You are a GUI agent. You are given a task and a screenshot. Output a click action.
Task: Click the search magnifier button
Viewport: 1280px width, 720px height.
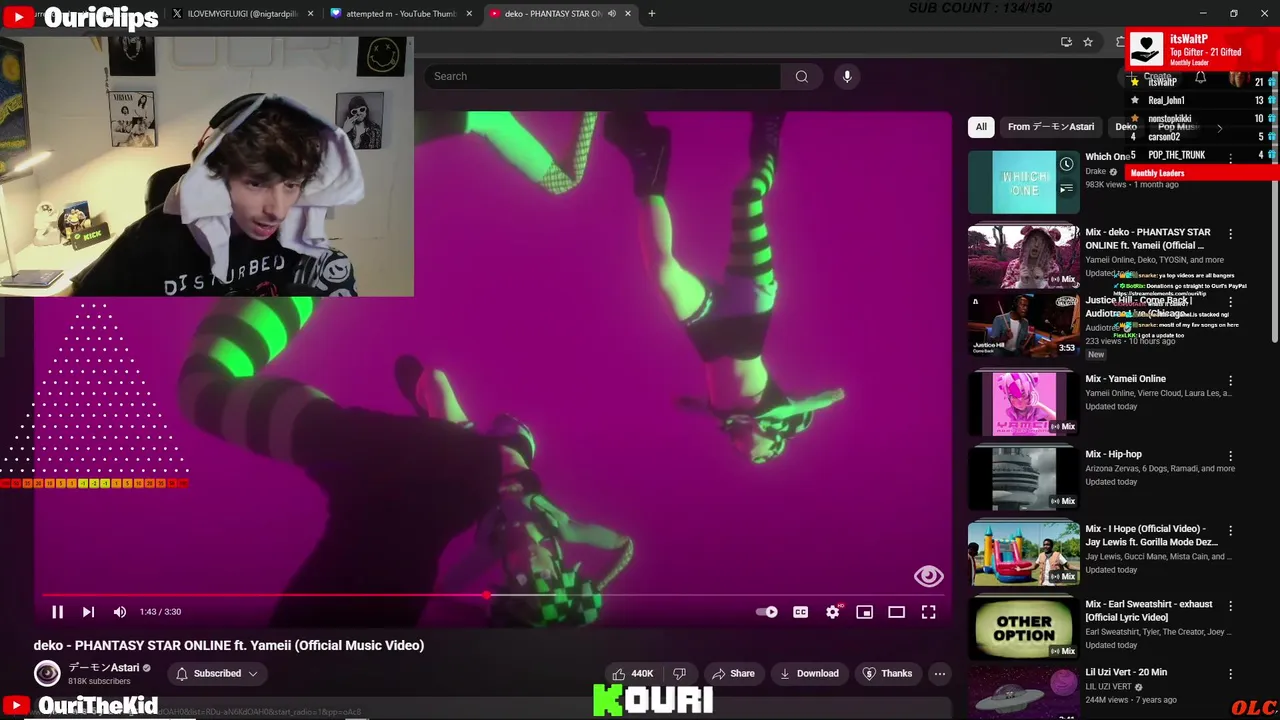tap(801, 76)
